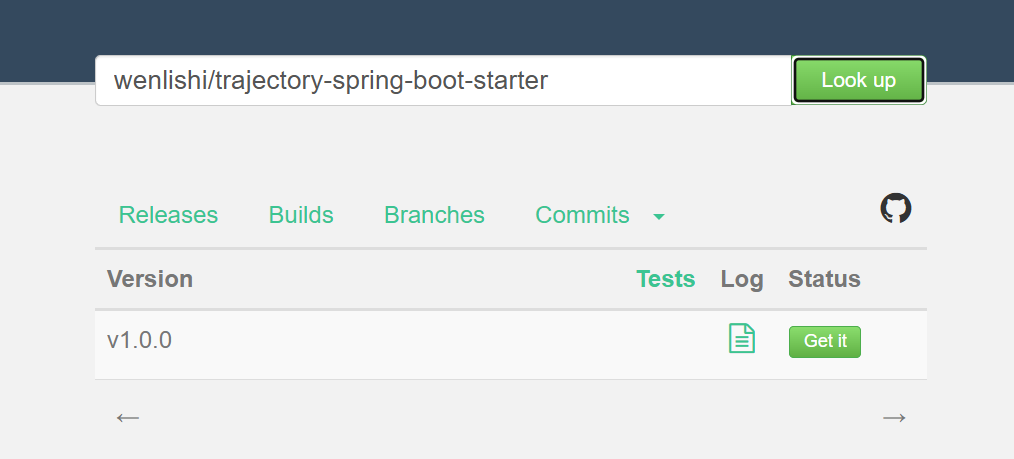
Task: Switch to the Builds tab
Action: tap(301, 215)
